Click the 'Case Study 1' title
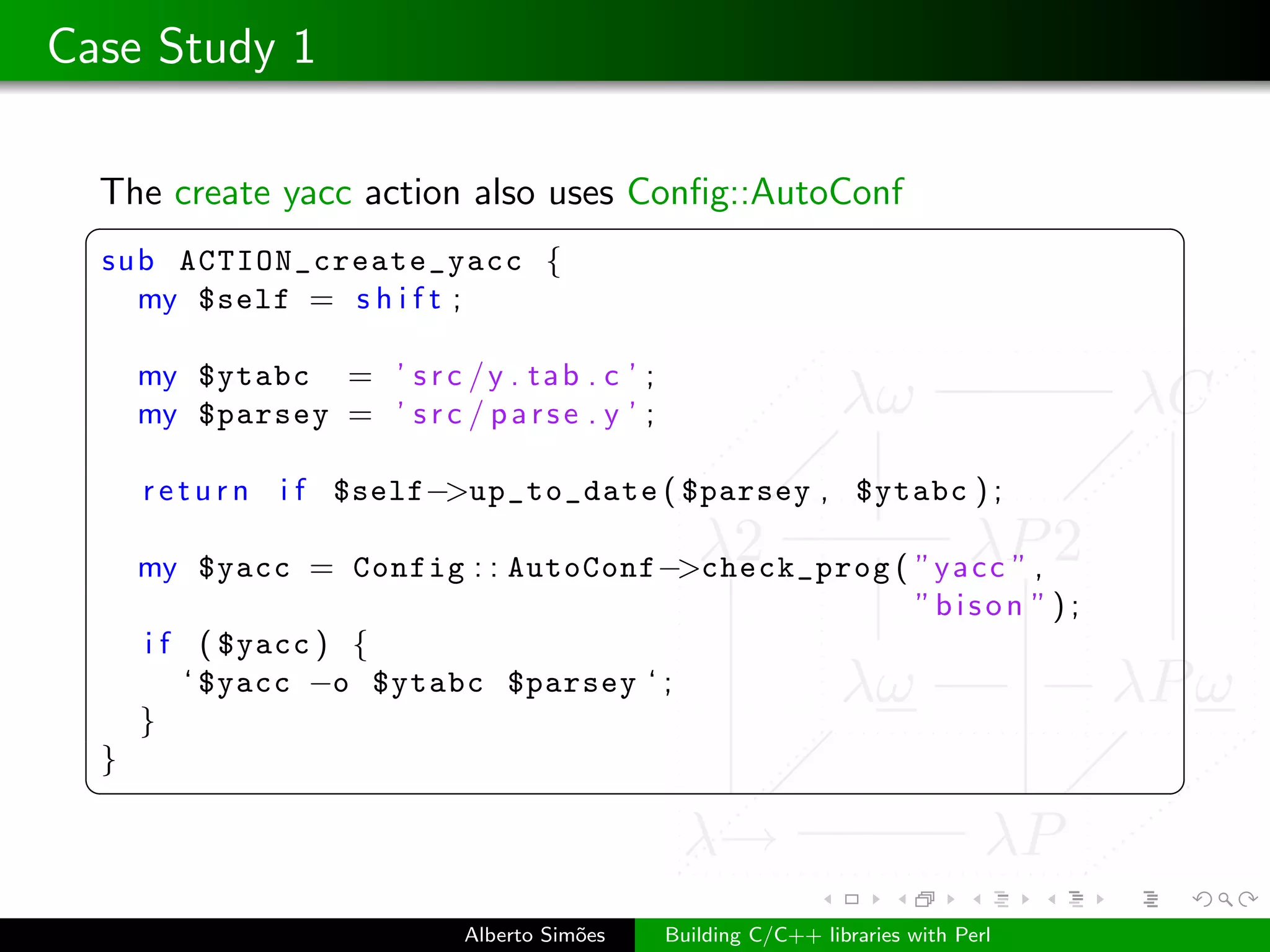1270x952 pixels. [x=181, y=47]
